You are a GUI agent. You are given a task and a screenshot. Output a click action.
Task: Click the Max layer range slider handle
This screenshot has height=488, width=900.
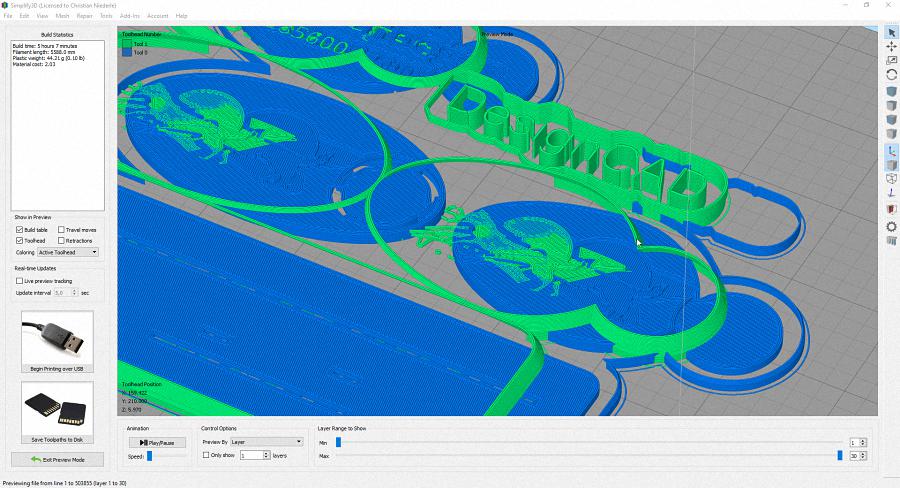coord(839,455)
